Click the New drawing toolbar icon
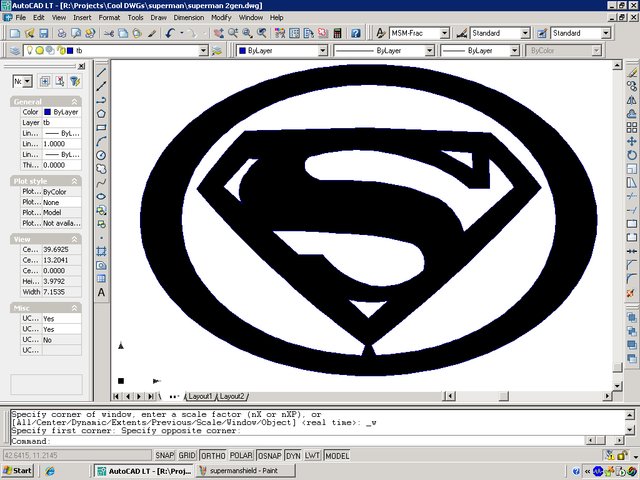Screen dimensions: 640x480 (x=15, y=33)
